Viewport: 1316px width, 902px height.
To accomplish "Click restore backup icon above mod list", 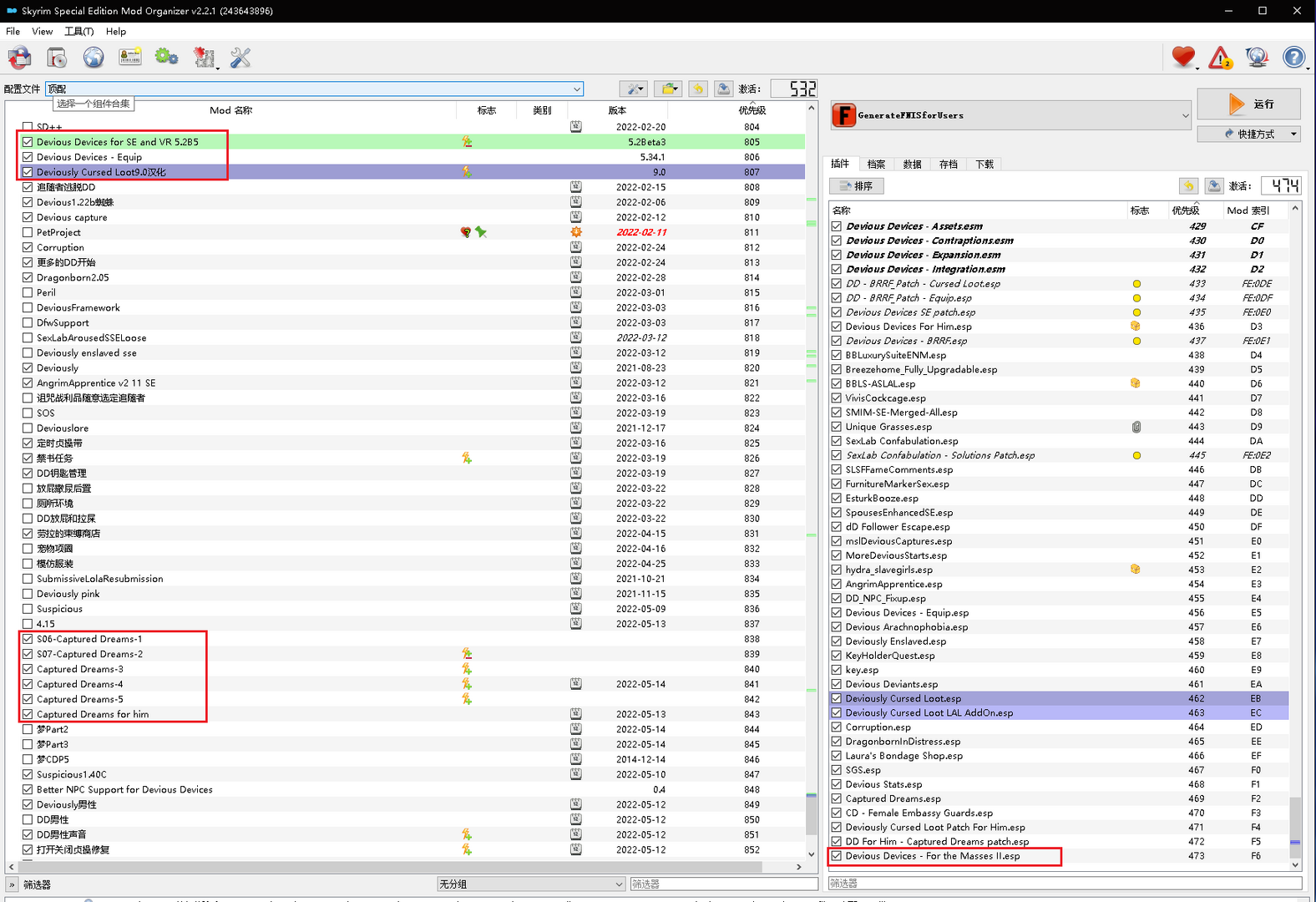I will pyautogui.click(x=699, y=89).
